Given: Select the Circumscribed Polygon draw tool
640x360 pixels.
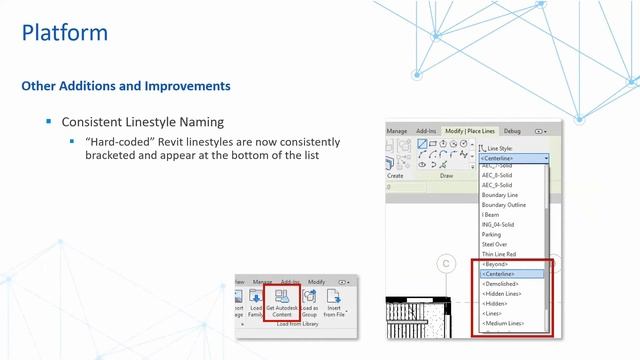Looking at the screenshot, I should [x=453, y=144].
